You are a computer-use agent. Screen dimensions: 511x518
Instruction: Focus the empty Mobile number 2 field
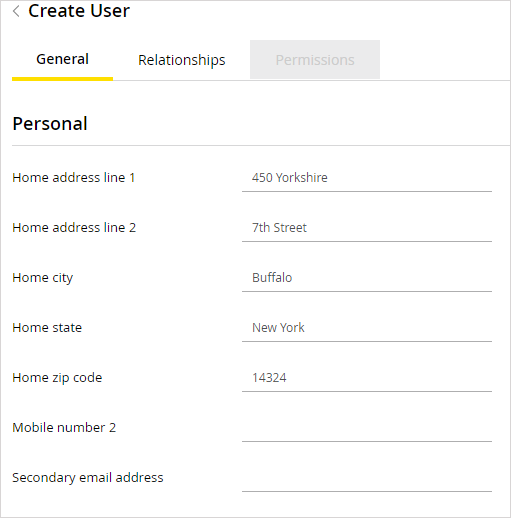[x=367, y=428]
